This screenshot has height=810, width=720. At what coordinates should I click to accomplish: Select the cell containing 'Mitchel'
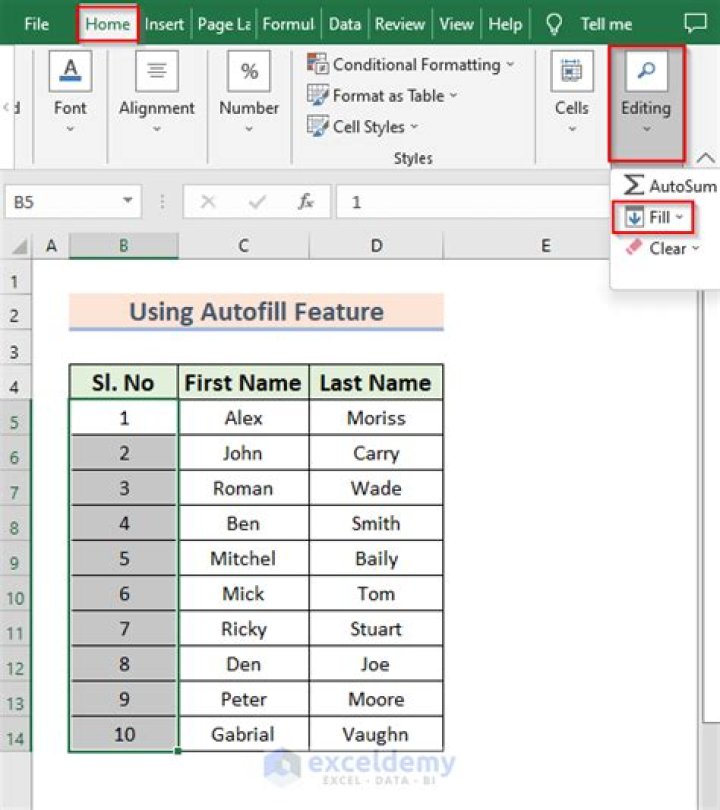(243, 558)
